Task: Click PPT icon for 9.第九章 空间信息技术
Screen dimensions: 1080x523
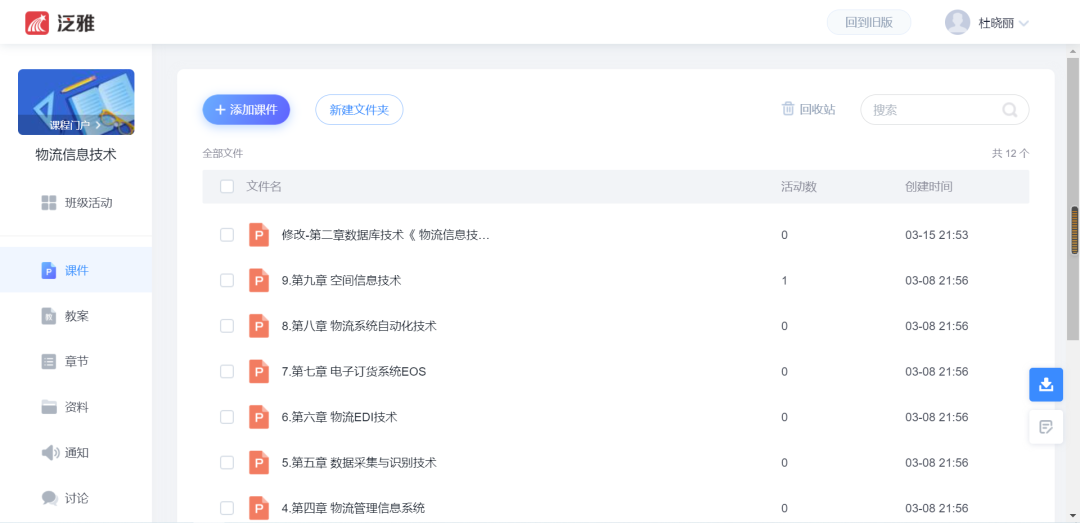Action: [259, 281]
